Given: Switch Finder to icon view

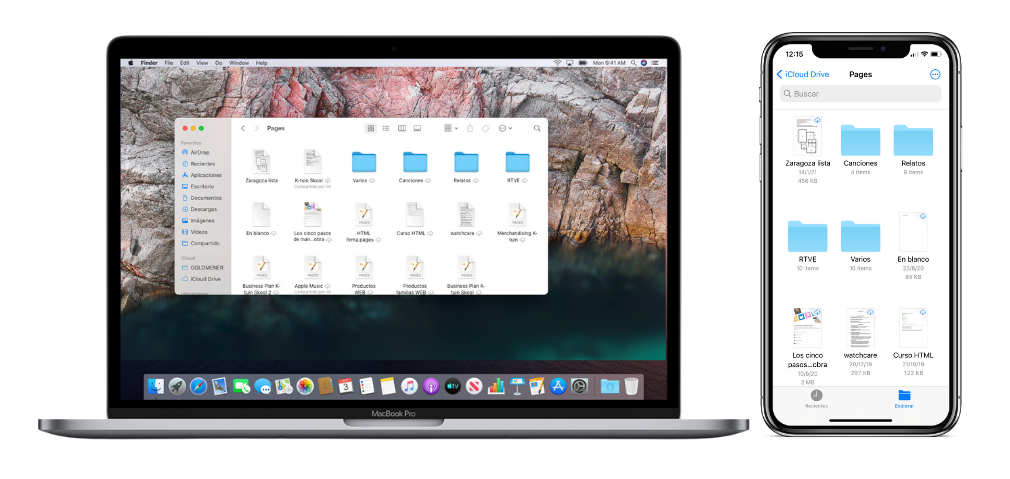Looking at the screenshot, I should pos(371,129).
